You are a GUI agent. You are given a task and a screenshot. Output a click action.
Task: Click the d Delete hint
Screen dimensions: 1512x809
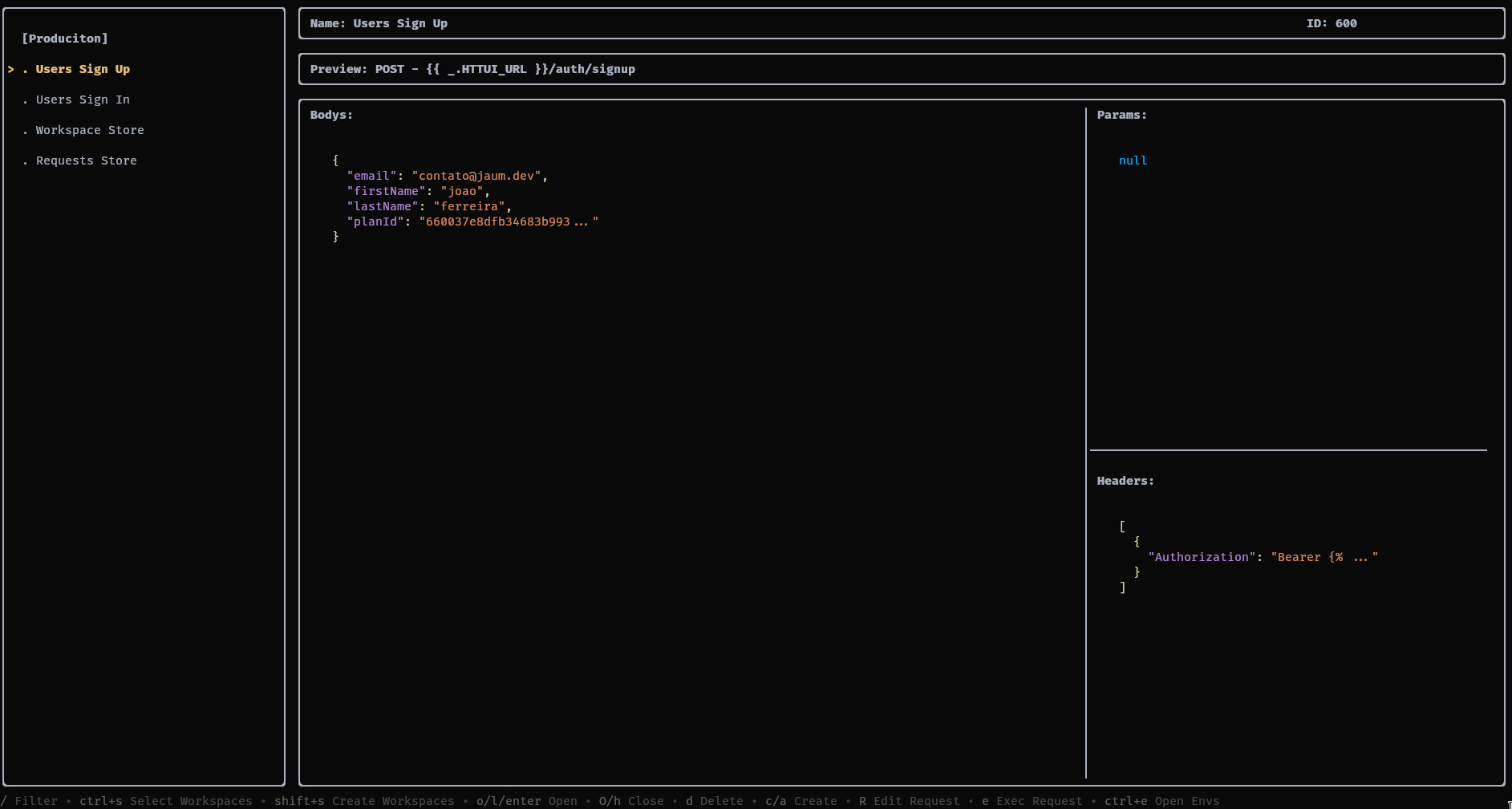715,801
